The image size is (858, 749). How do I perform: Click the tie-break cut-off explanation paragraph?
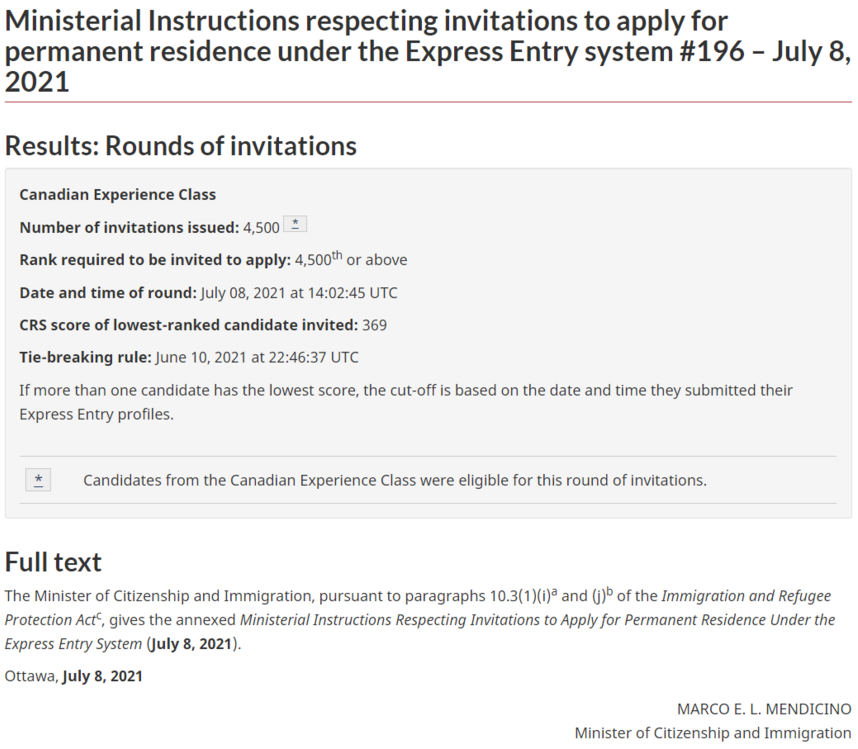405,401
